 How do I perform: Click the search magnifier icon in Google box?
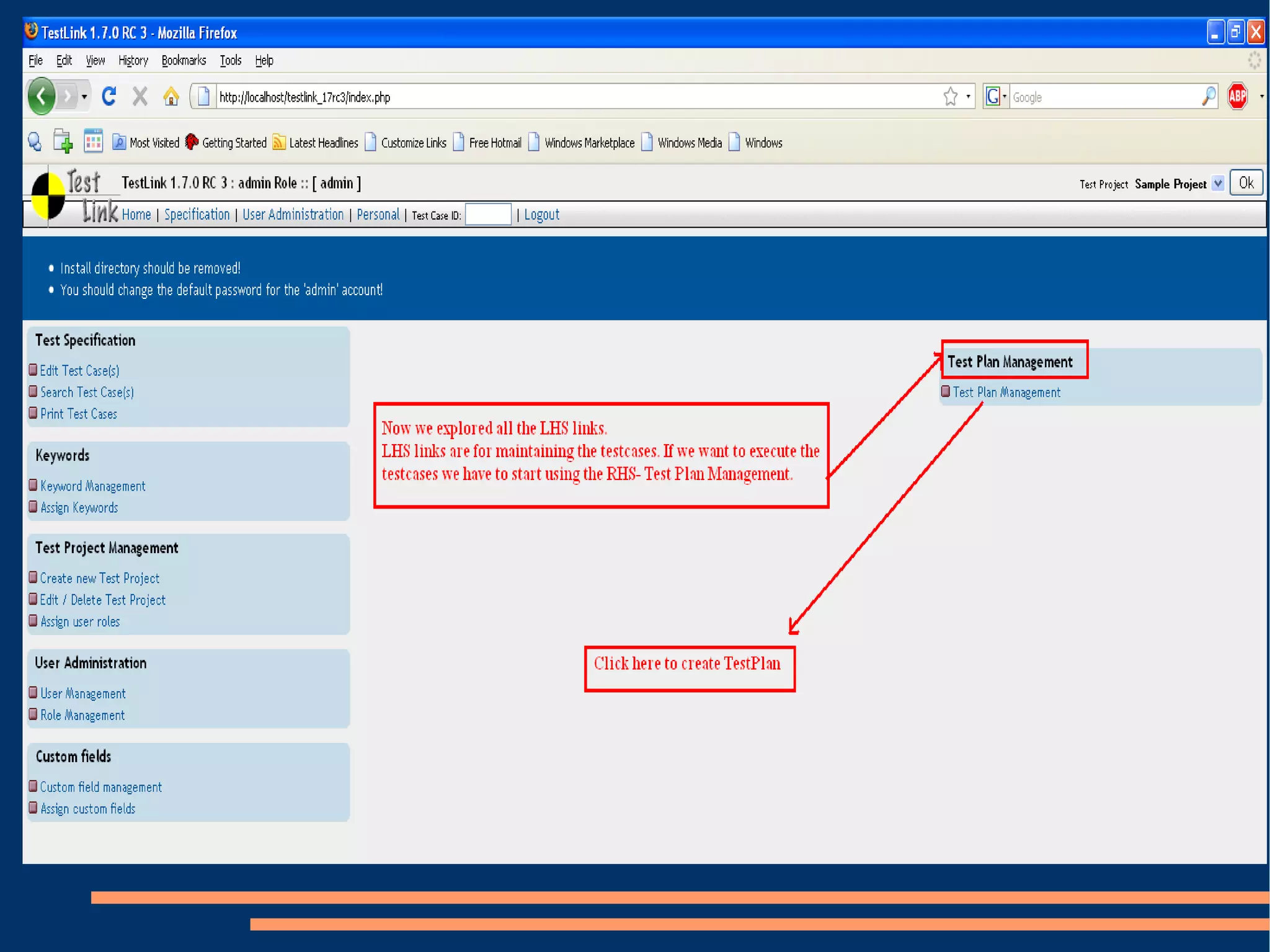pos(1209,97)
